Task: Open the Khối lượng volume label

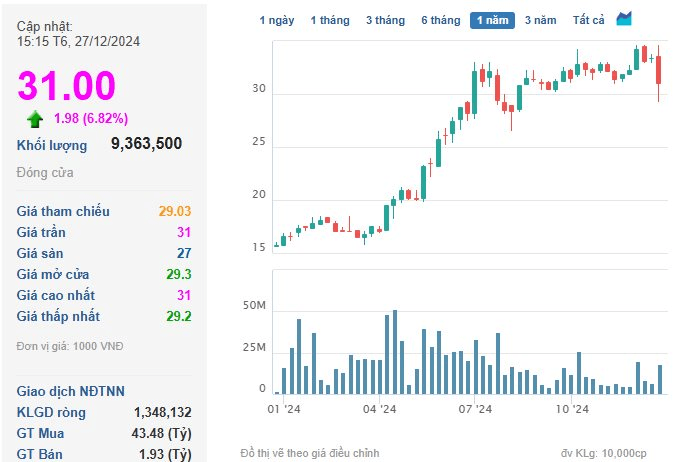Action: (x=52, y=145)
